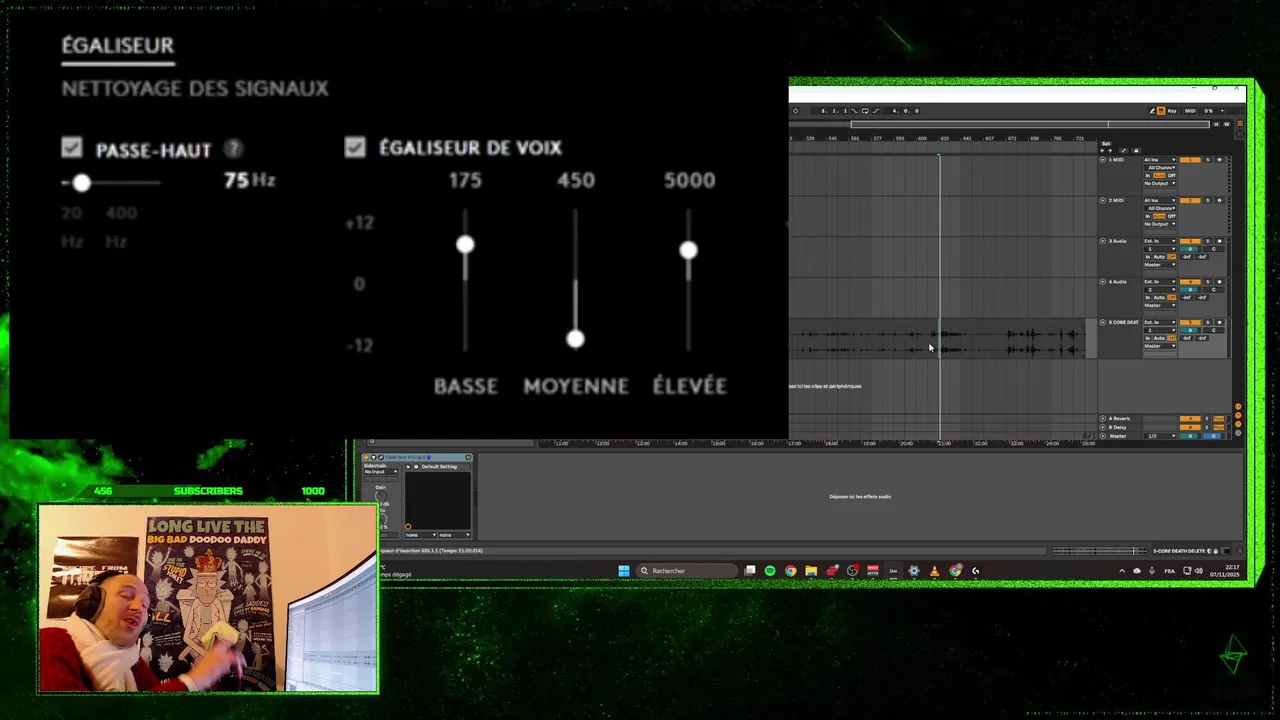This screenshot has width=1280, height=720.
Task: Open the first Chrome icon on the taskbar
Action: click(790, 571)
